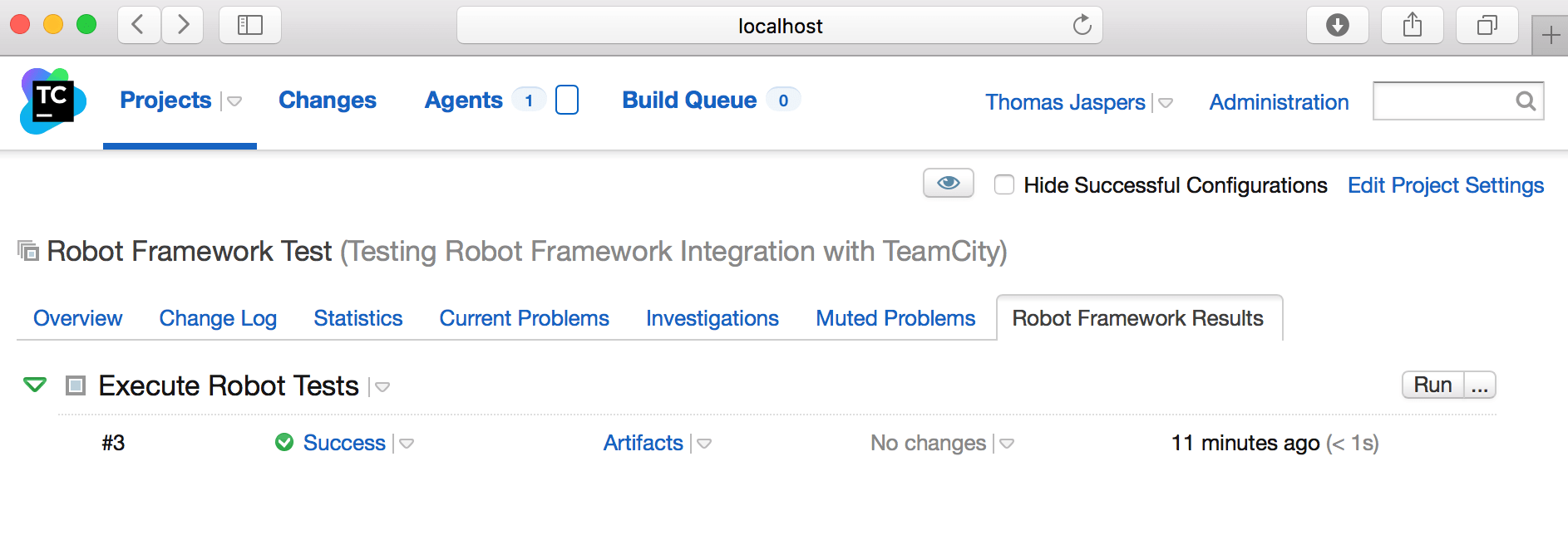This screenshot has width=1568, height=540.
Task: Open the Artifacts dropdown arrow
Action: pos(704,444)
